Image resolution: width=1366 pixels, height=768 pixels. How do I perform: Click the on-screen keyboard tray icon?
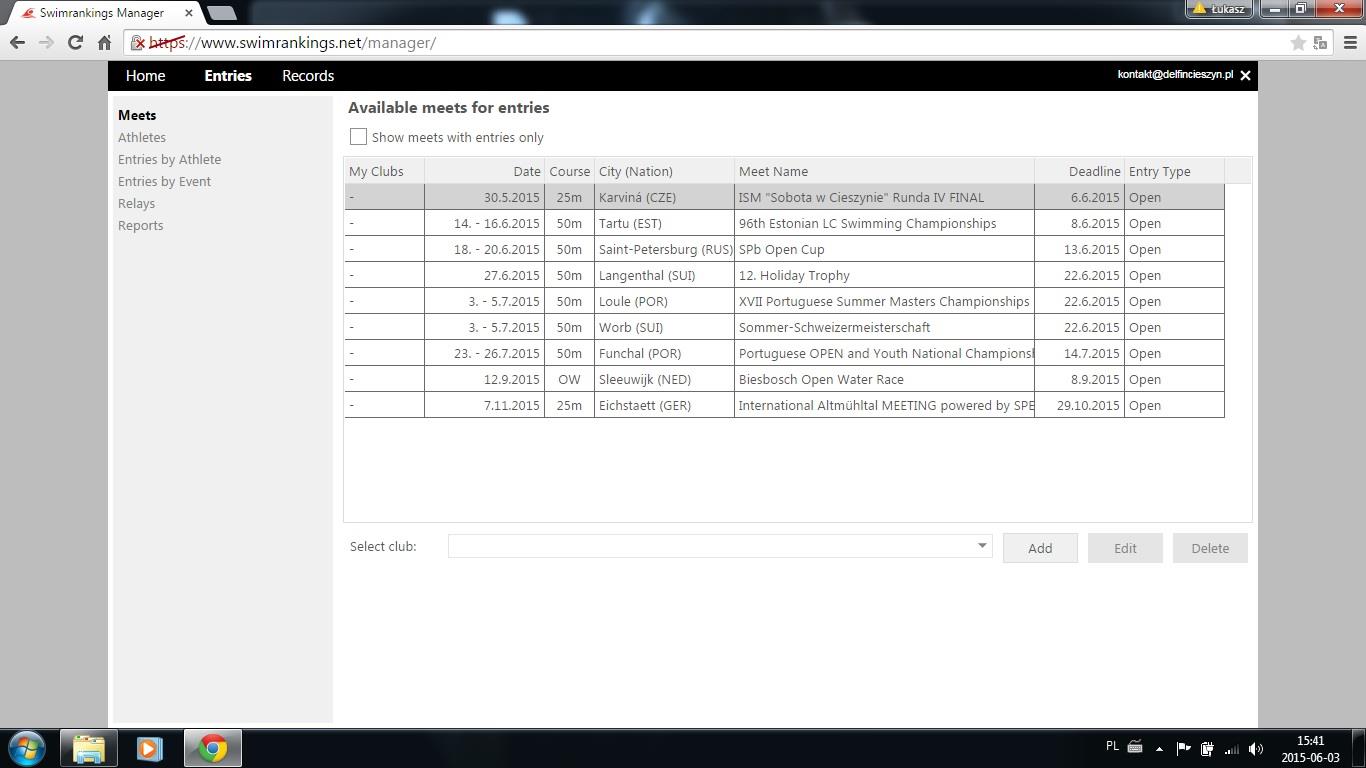1135,746
